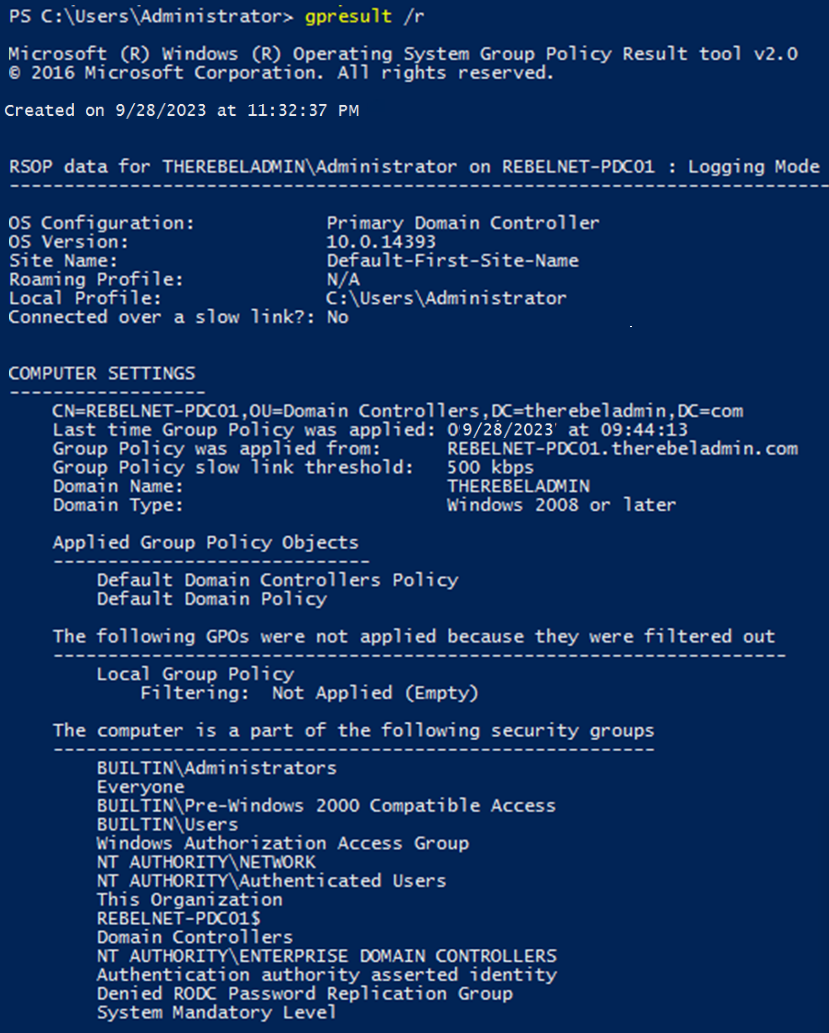This screenshot has width=829, height=1033.
Task: Click the REBELNET-PDC01.therebeladmin.com server name
Action: click(x=622, y=448)
